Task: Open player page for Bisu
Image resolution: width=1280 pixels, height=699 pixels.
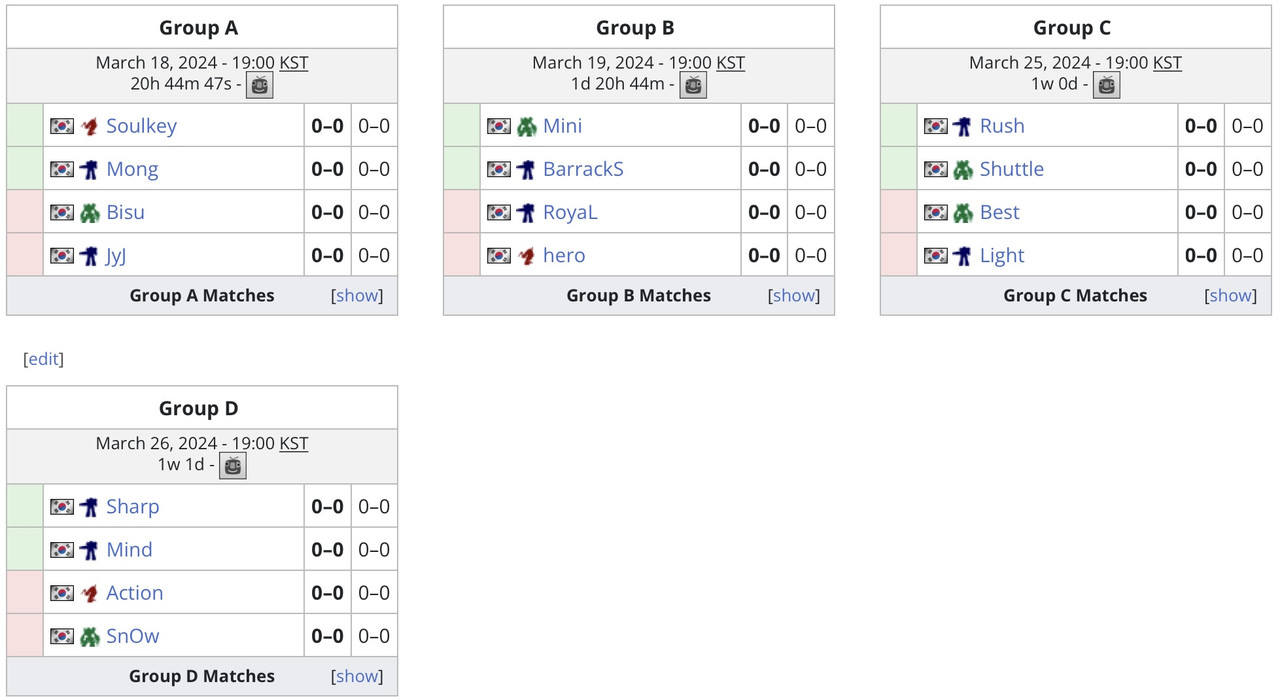Action: coord(126,212)
